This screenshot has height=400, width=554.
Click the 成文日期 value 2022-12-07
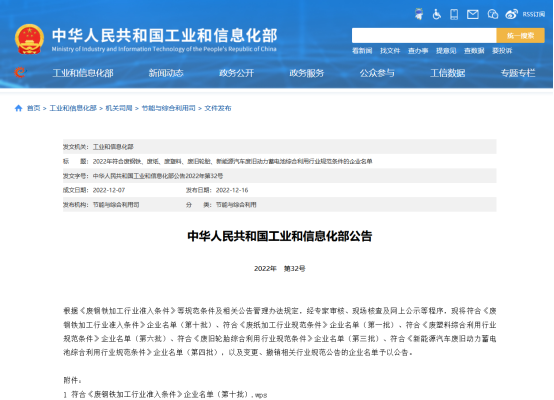tap(109, 190)
